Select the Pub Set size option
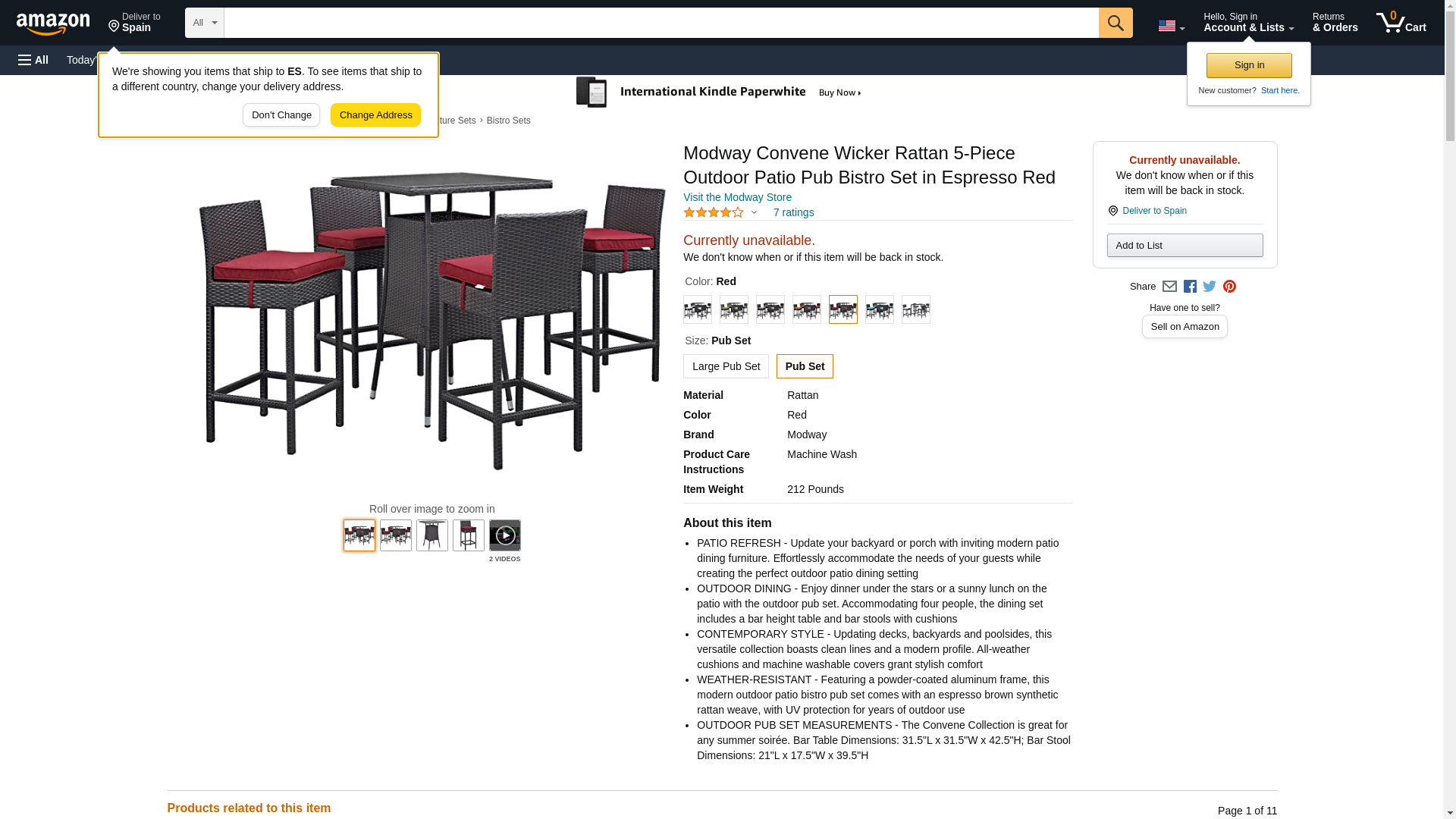 point(805,366)
